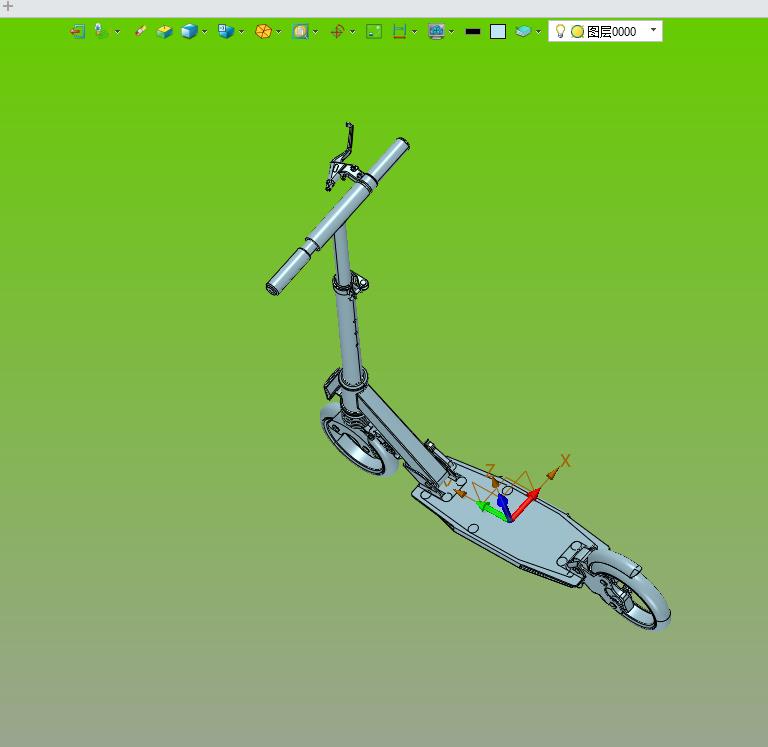768x747 pixels.
Task: Click the blue Z axis arrow of triad
Action: [x=504, y=506]
